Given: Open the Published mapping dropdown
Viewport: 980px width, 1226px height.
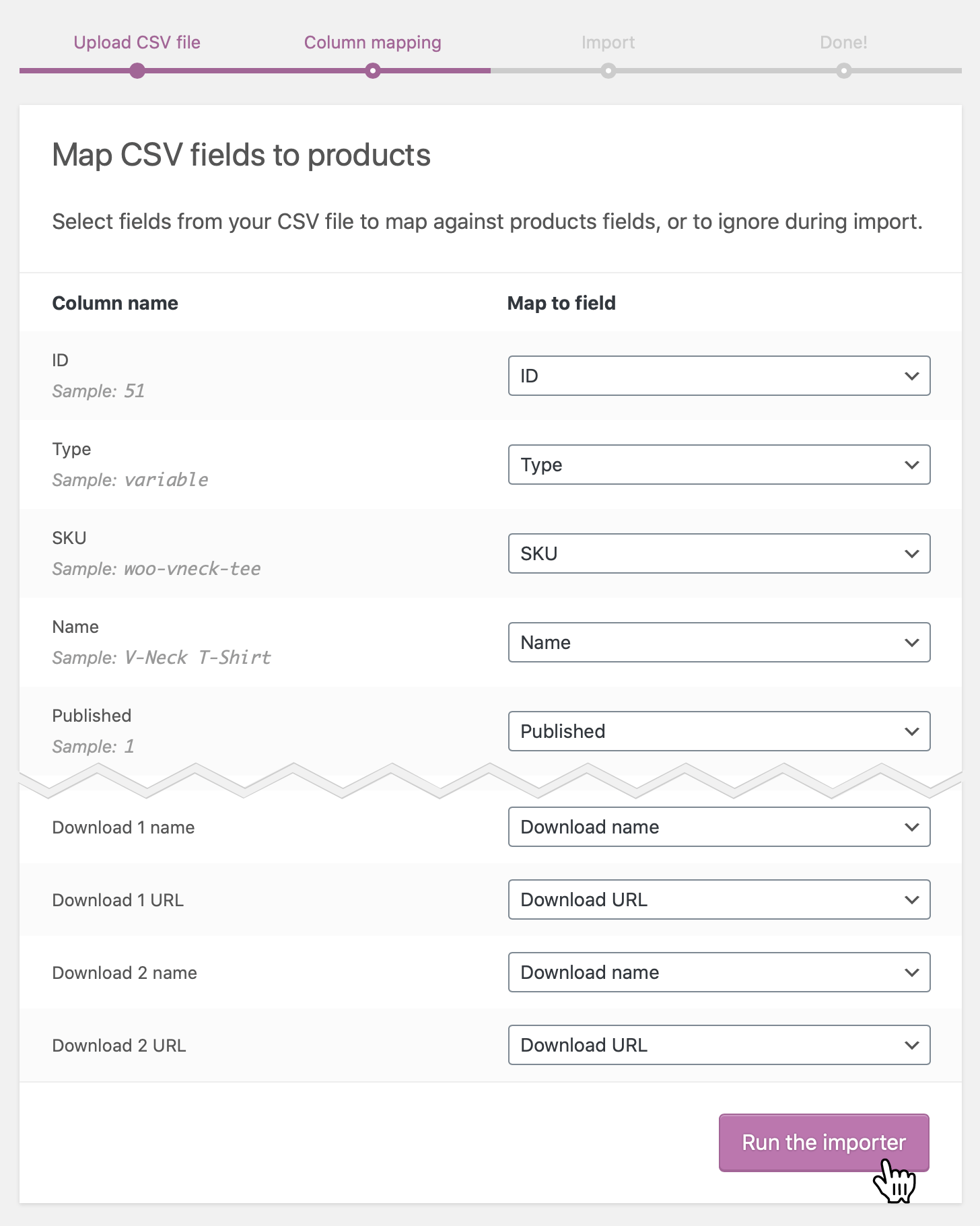Looking at the screenshot, I should 718,731.
